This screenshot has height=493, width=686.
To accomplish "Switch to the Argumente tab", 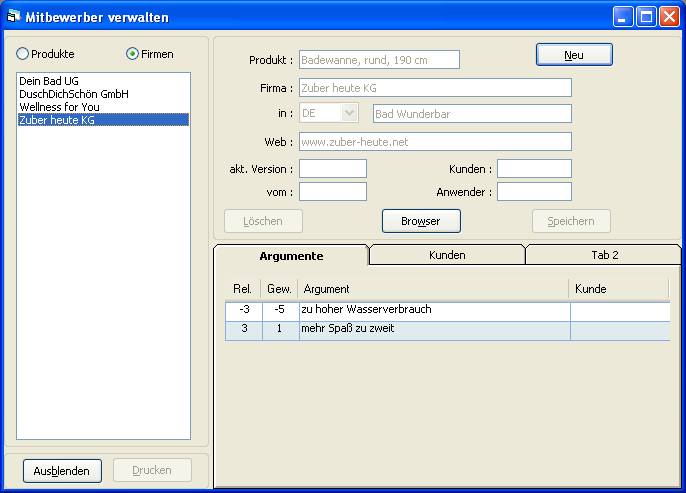I will tap(291, 256).
